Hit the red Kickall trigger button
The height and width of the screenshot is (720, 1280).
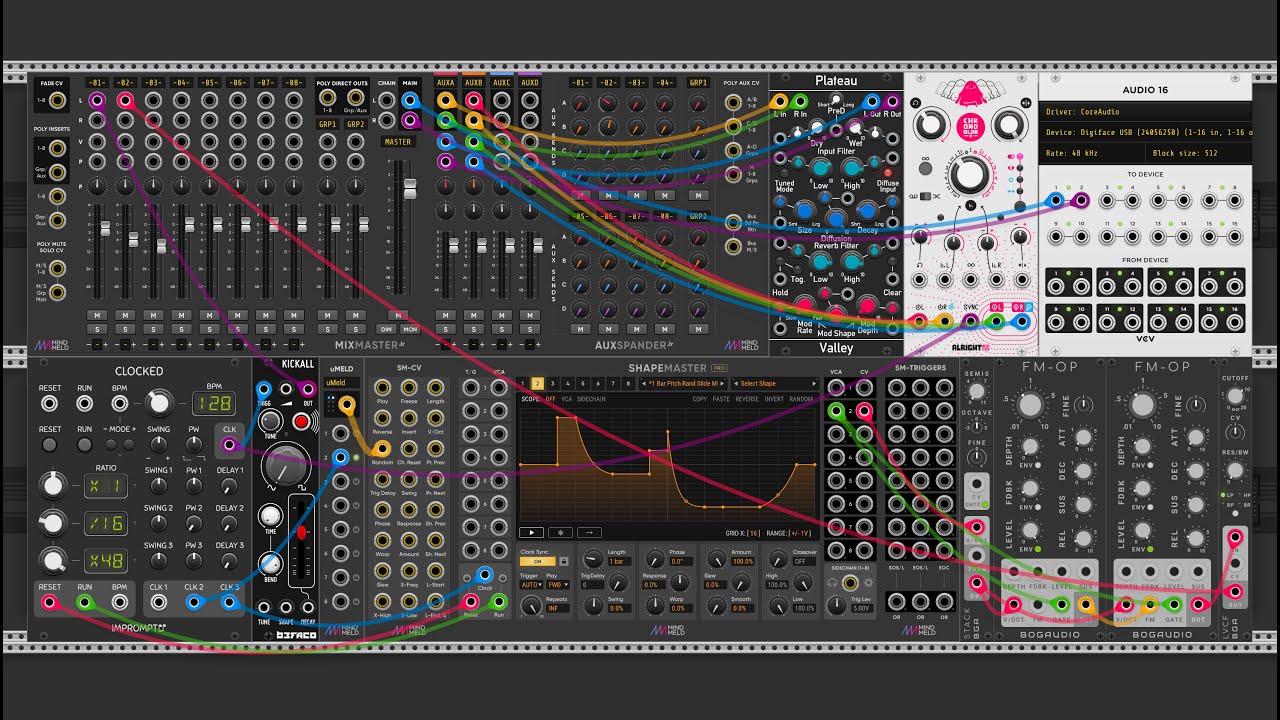301,423
